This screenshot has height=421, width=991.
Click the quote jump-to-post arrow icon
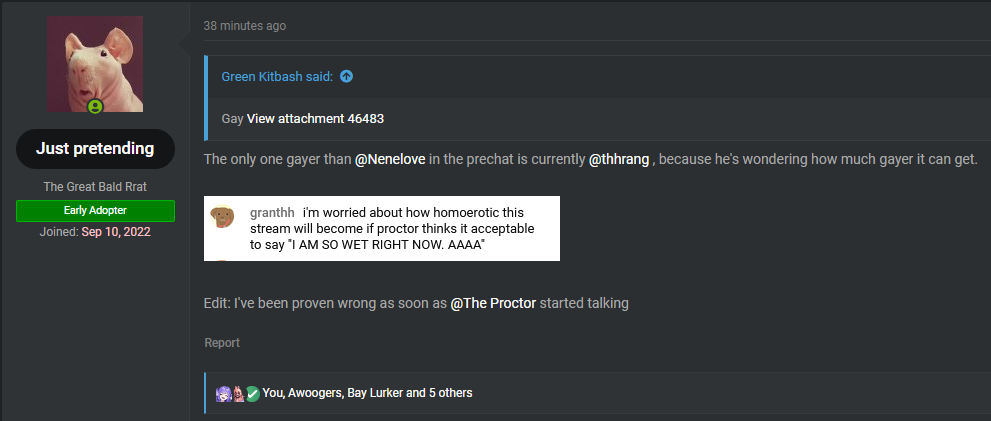(346, 76)
